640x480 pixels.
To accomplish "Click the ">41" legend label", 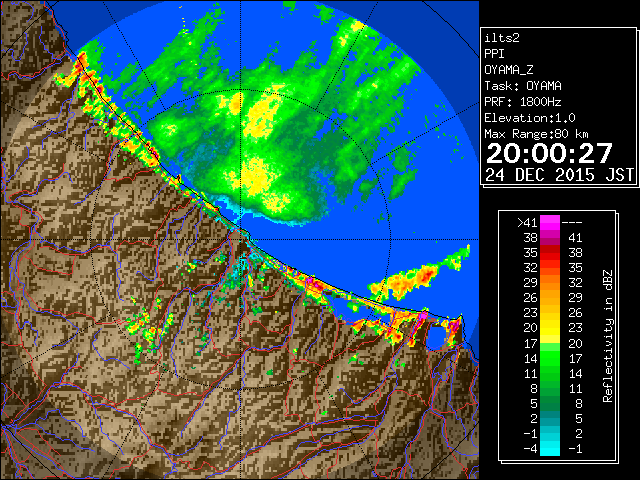I will [527, 223].
